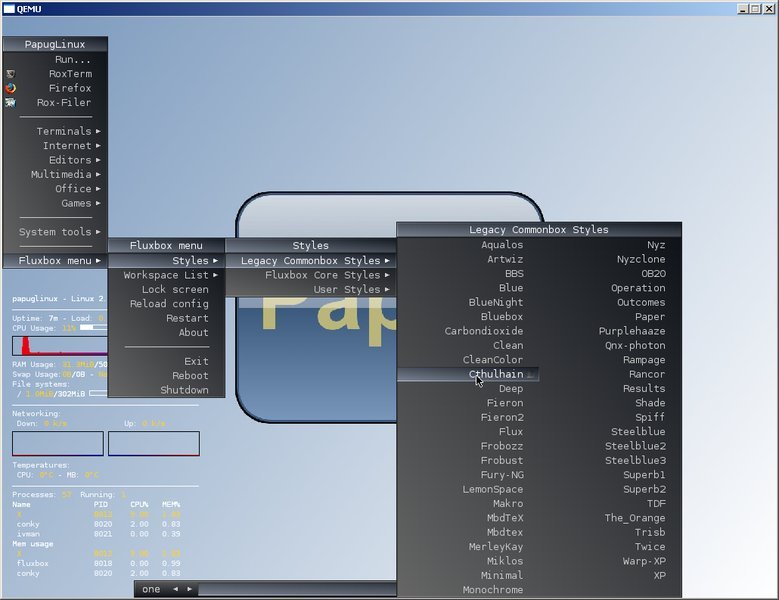Apply the Monochrome style
The image size is (779, 600).
coord(468,590)
